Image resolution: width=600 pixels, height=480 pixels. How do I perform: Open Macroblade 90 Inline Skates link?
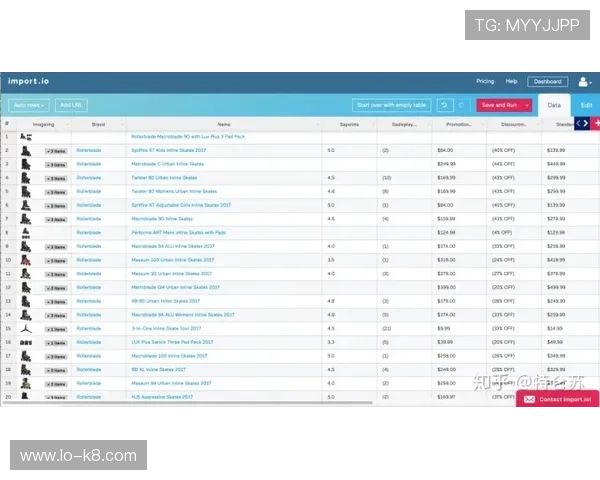click(x=162, y=219)
